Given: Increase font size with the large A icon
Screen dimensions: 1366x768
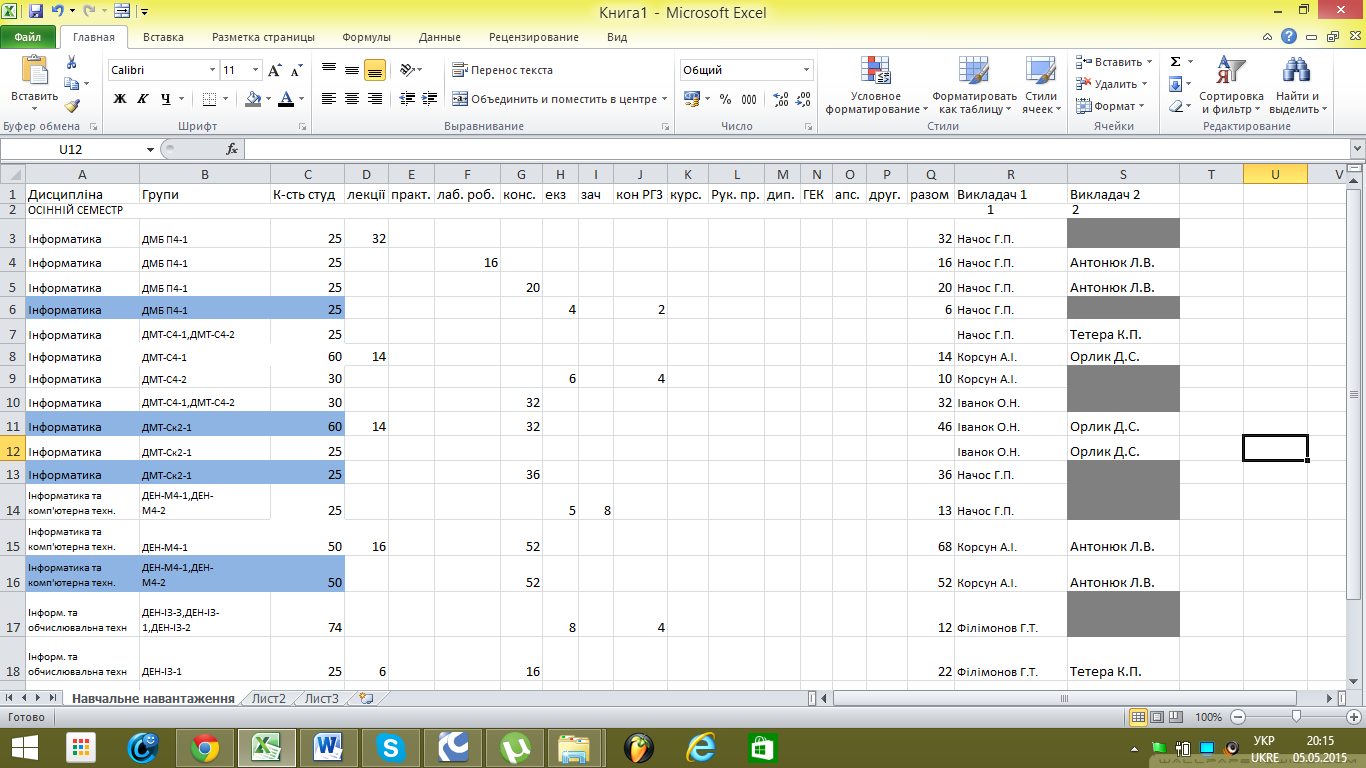Looking at the screenshot, I should (275, 71).
